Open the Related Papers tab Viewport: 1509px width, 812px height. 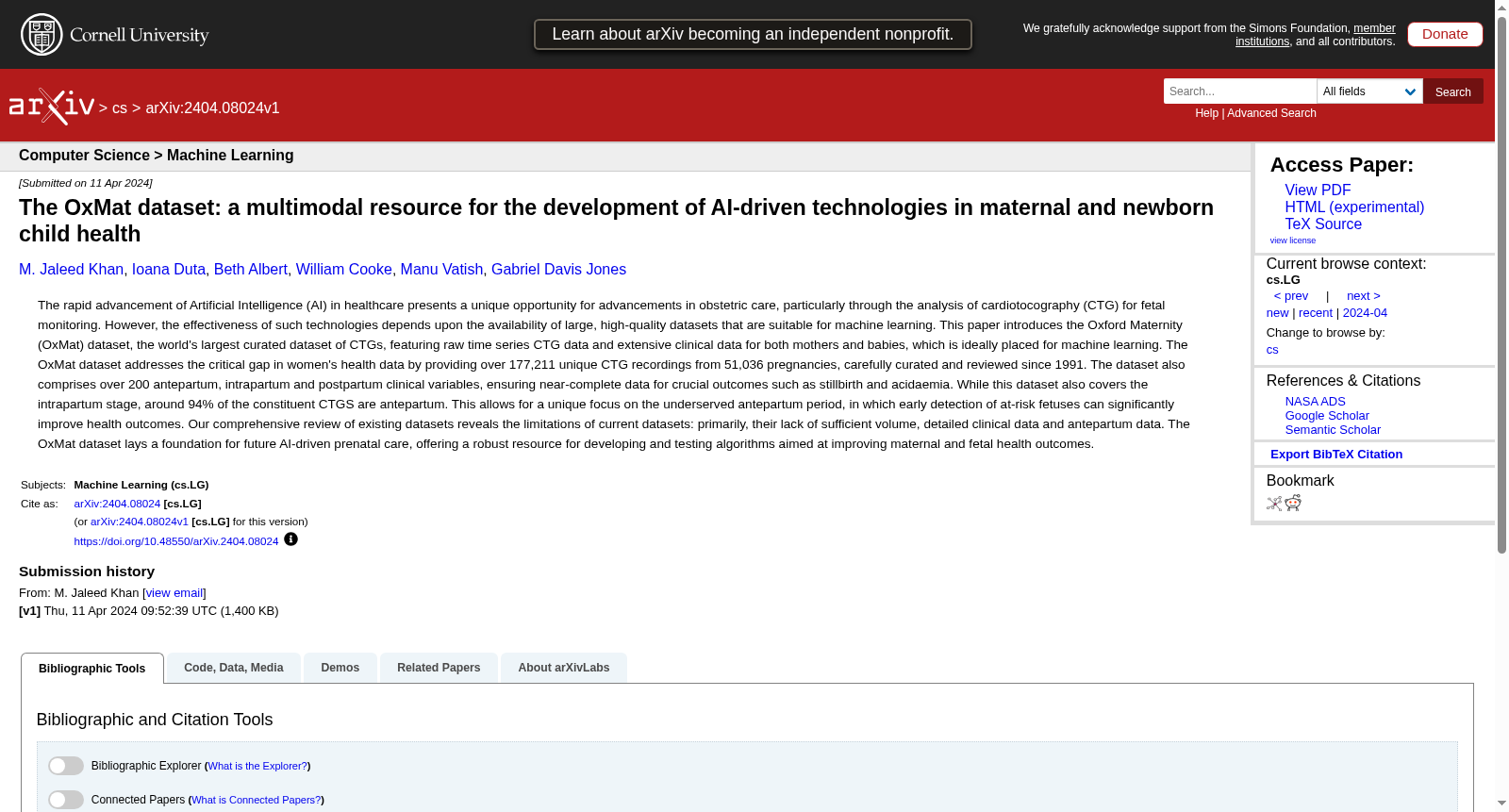pyautogui.click(x=439, y=668)
